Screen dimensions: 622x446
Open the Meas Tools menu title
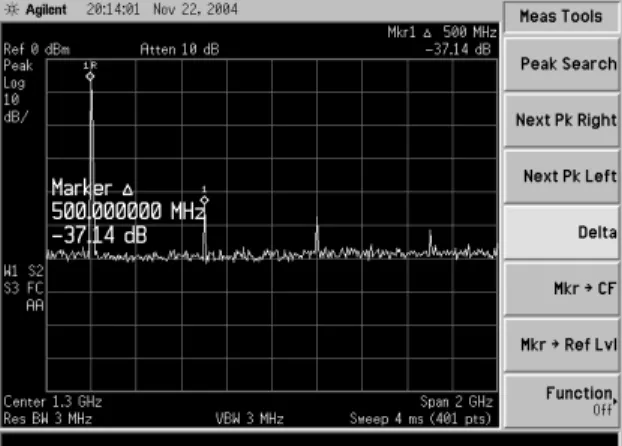pos(561,17)
